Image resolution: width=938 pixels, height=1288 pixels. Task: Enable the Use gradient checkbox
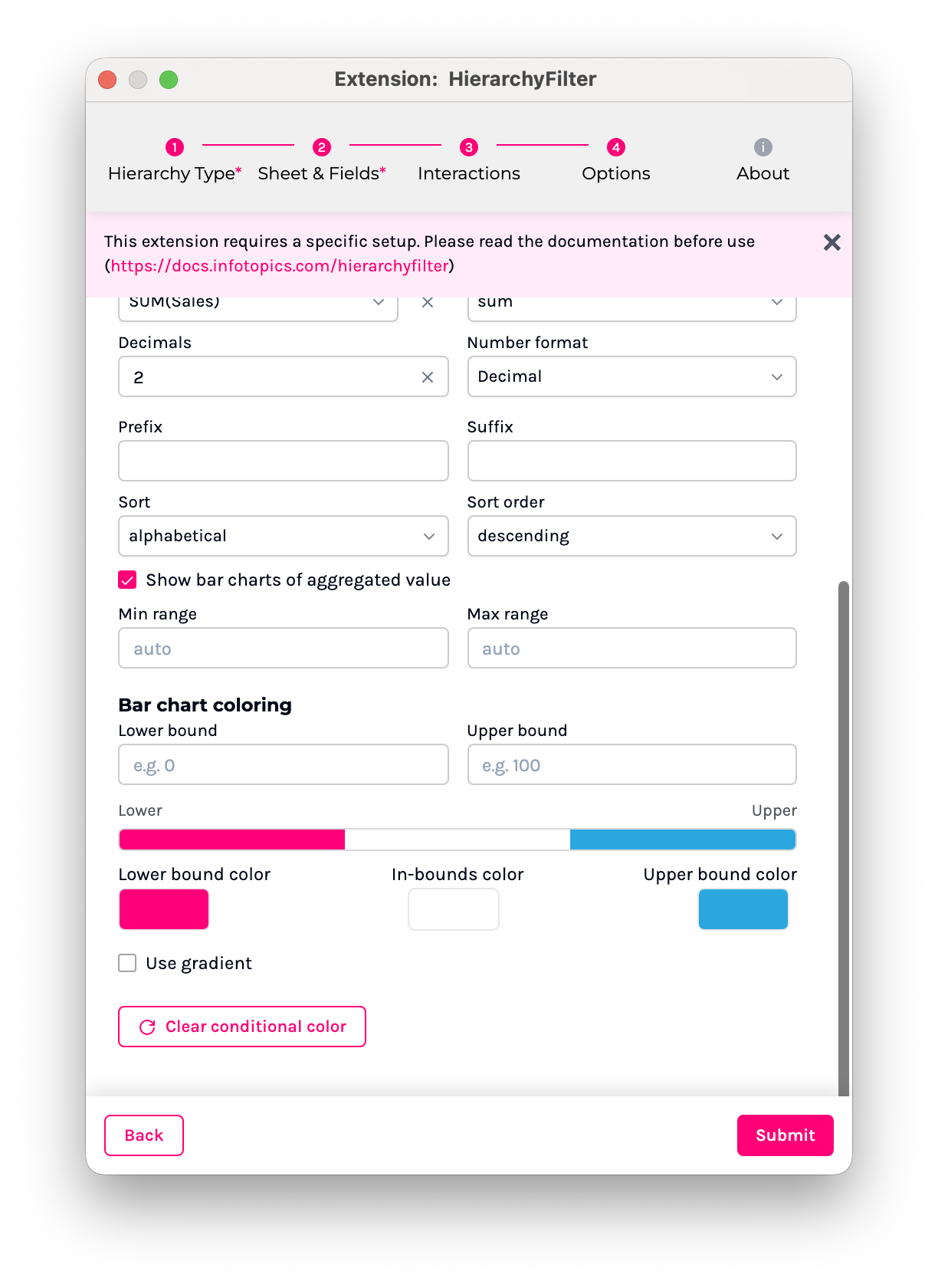pos(128,964)
